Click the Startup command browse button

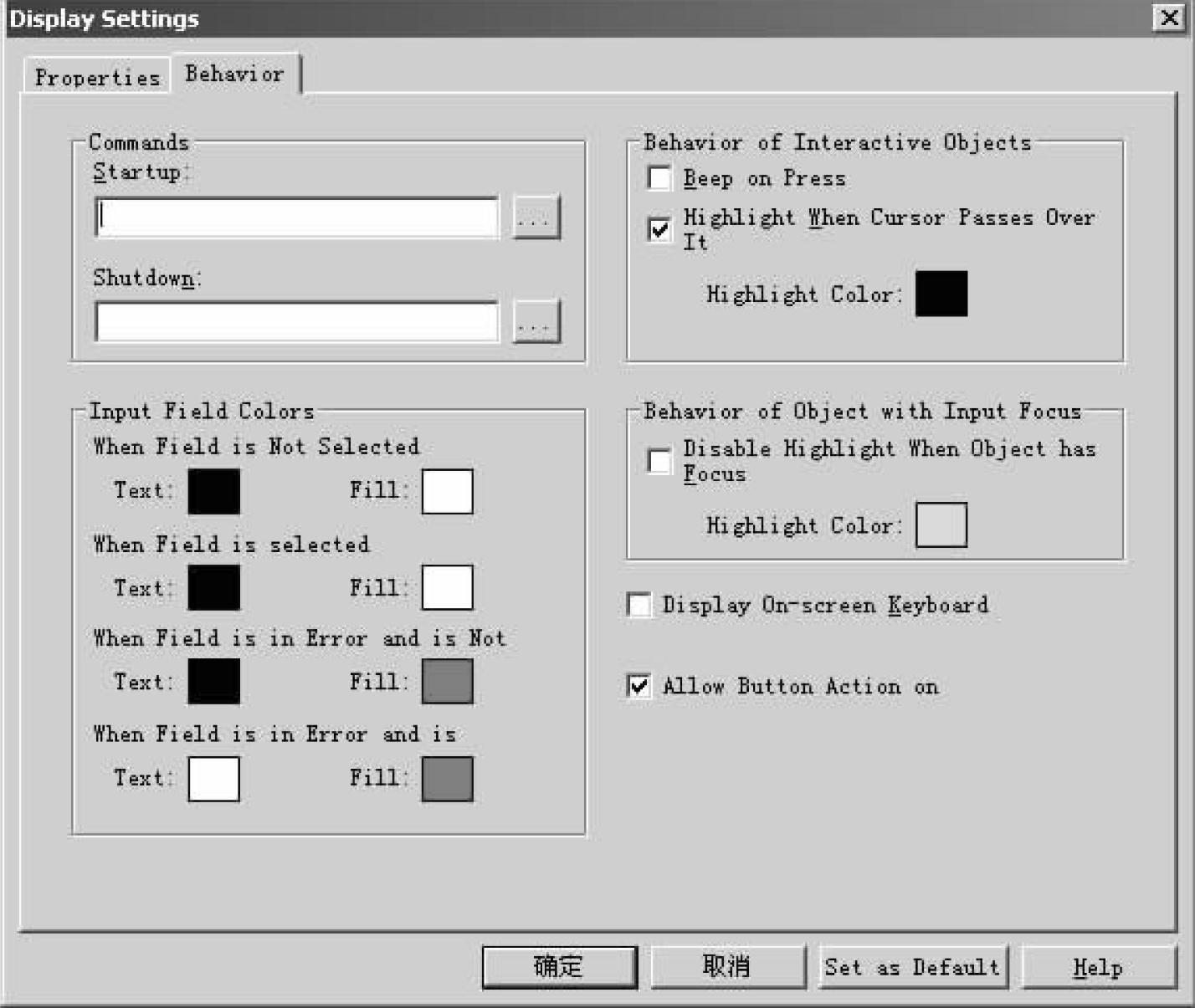[536, 218]
